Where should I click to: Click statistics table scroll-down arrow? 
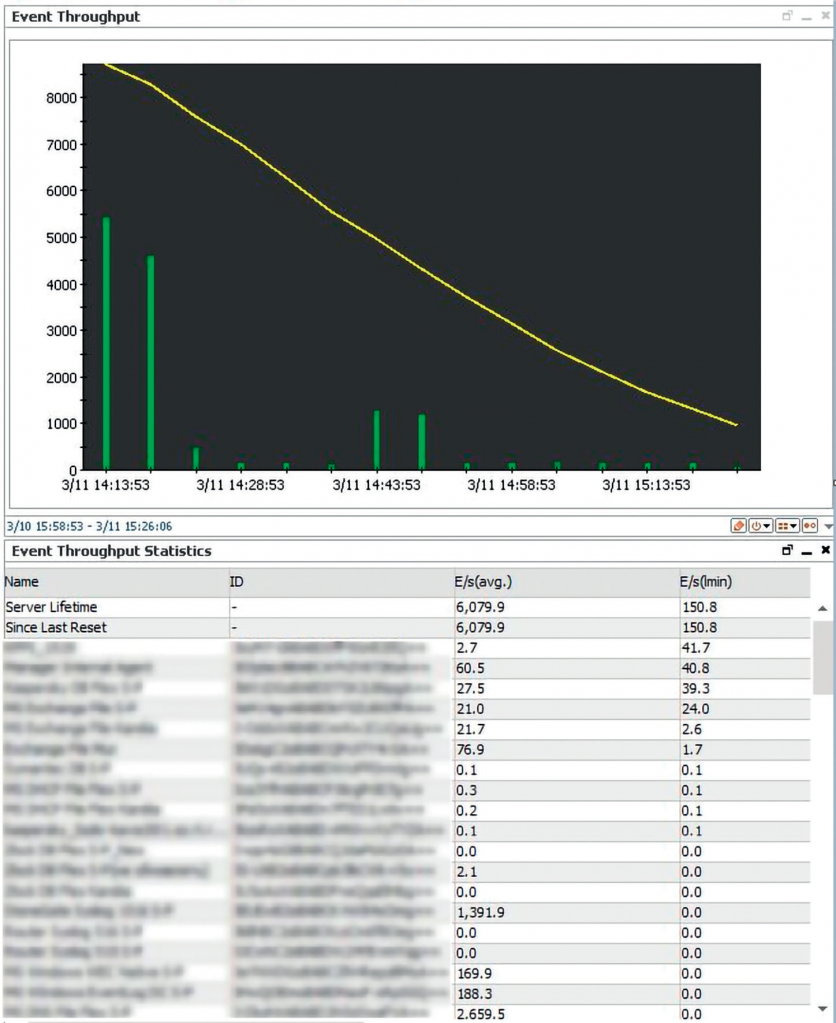tap(823, 1009)
